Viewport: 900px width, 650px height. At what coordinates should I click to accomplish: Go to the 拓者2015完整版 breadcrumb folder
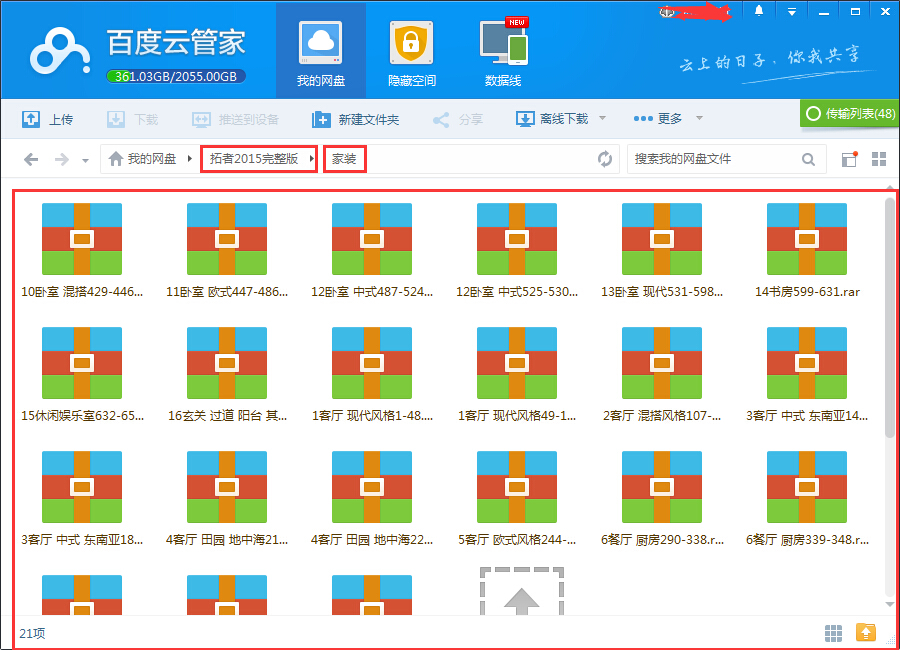click(254, 158)
